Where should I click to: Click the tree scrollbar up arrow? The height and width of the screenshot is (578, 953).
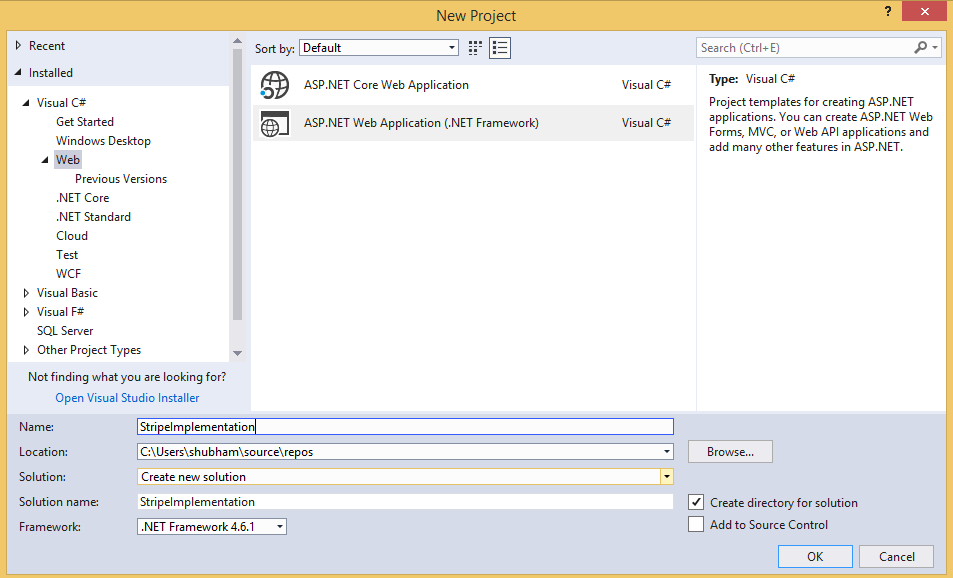pos(237,41)
